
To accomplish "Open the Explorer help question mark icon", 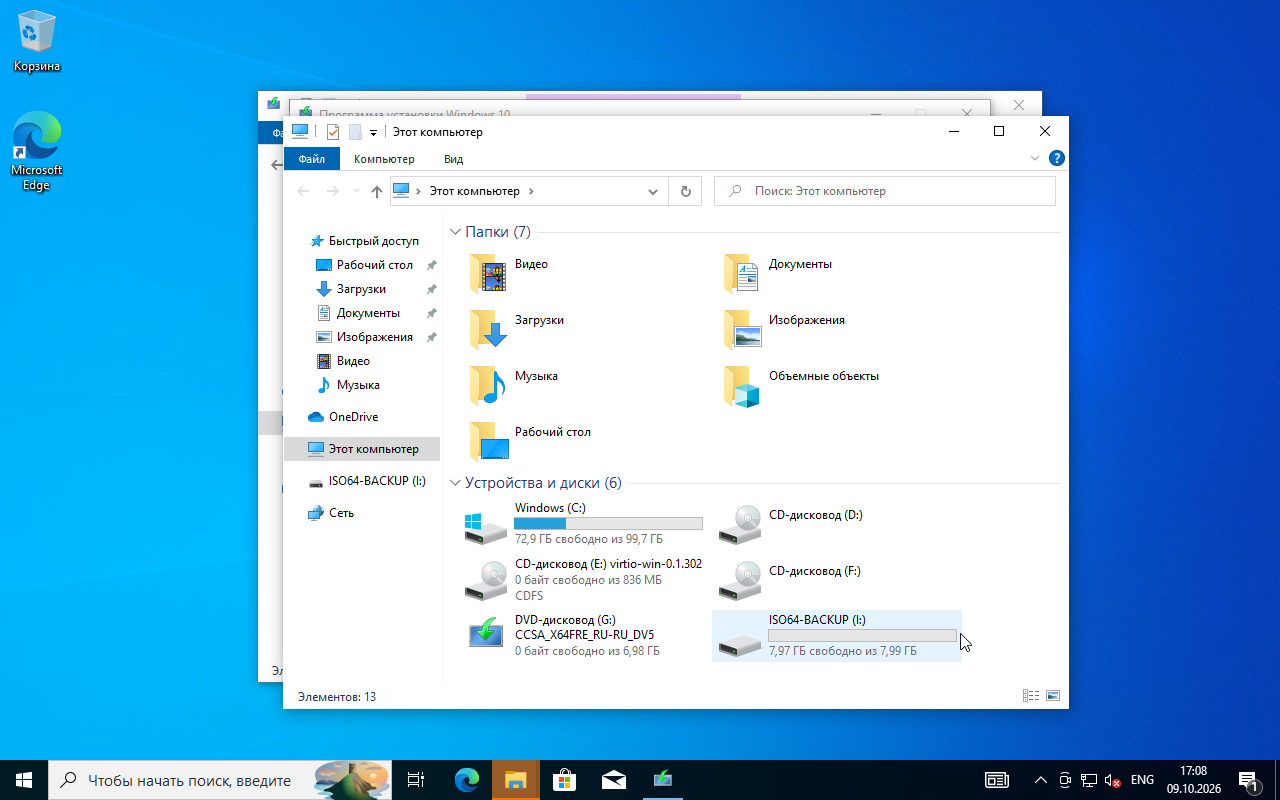I will [x=1057, y=158].
